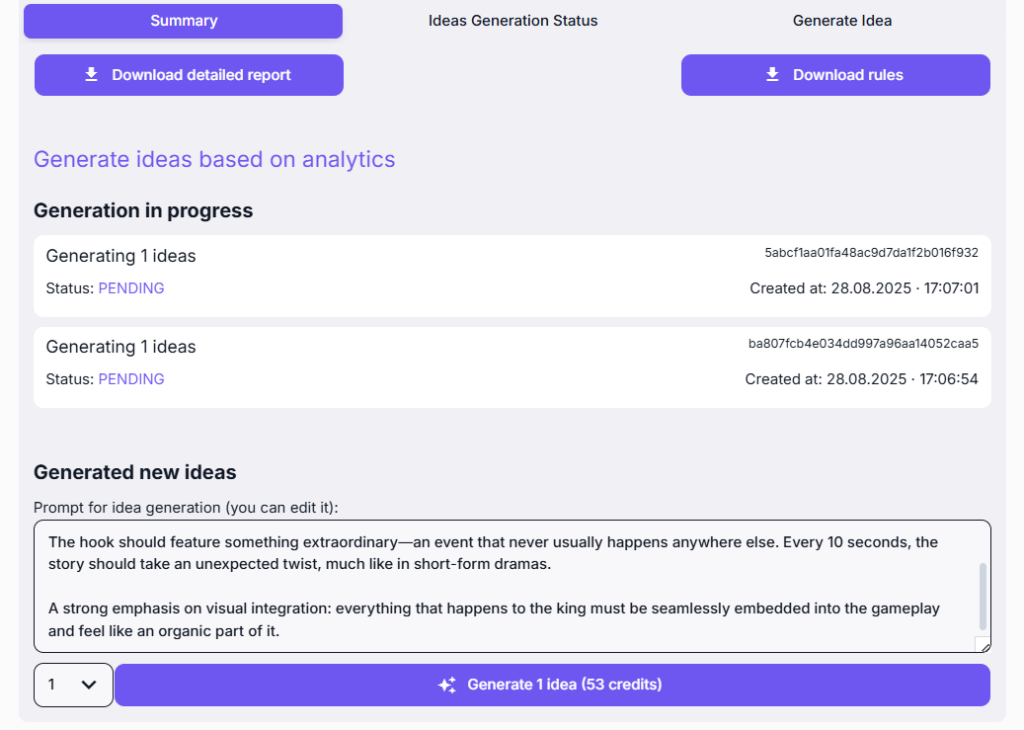
Task: Click inside the idea generation prompt field
Action: click(500, 586)
